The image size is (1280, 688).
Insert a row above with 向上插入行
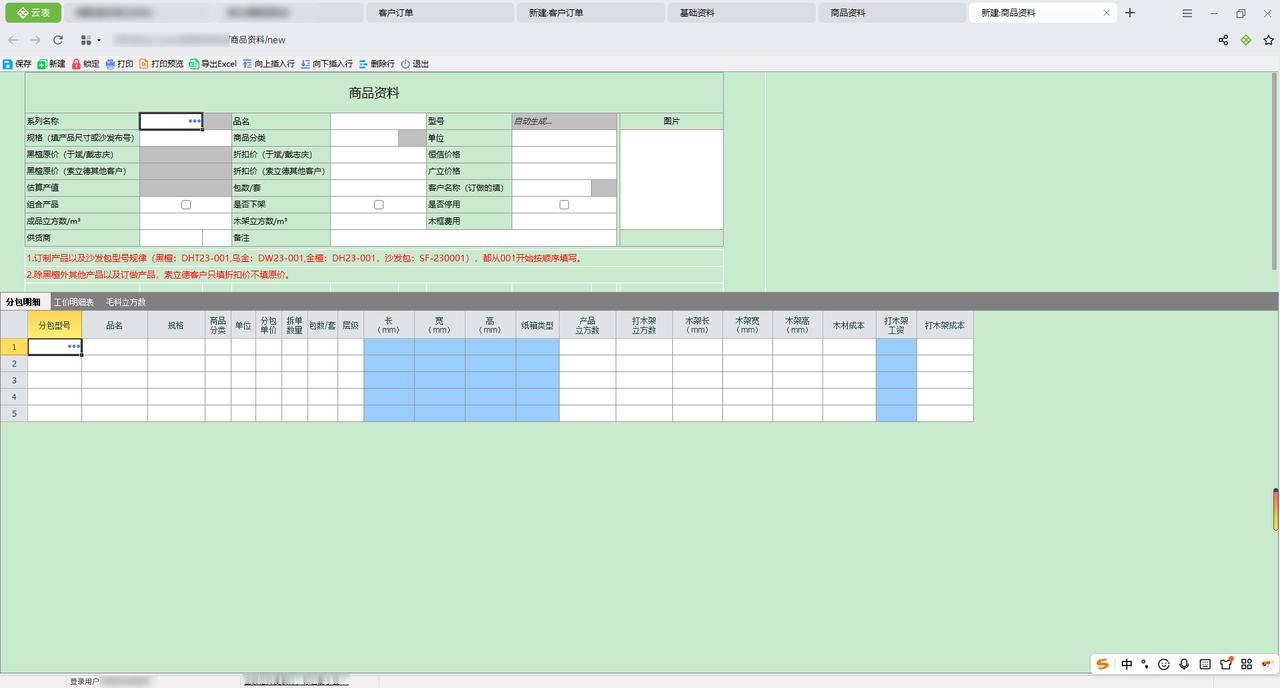click(268, 64)
